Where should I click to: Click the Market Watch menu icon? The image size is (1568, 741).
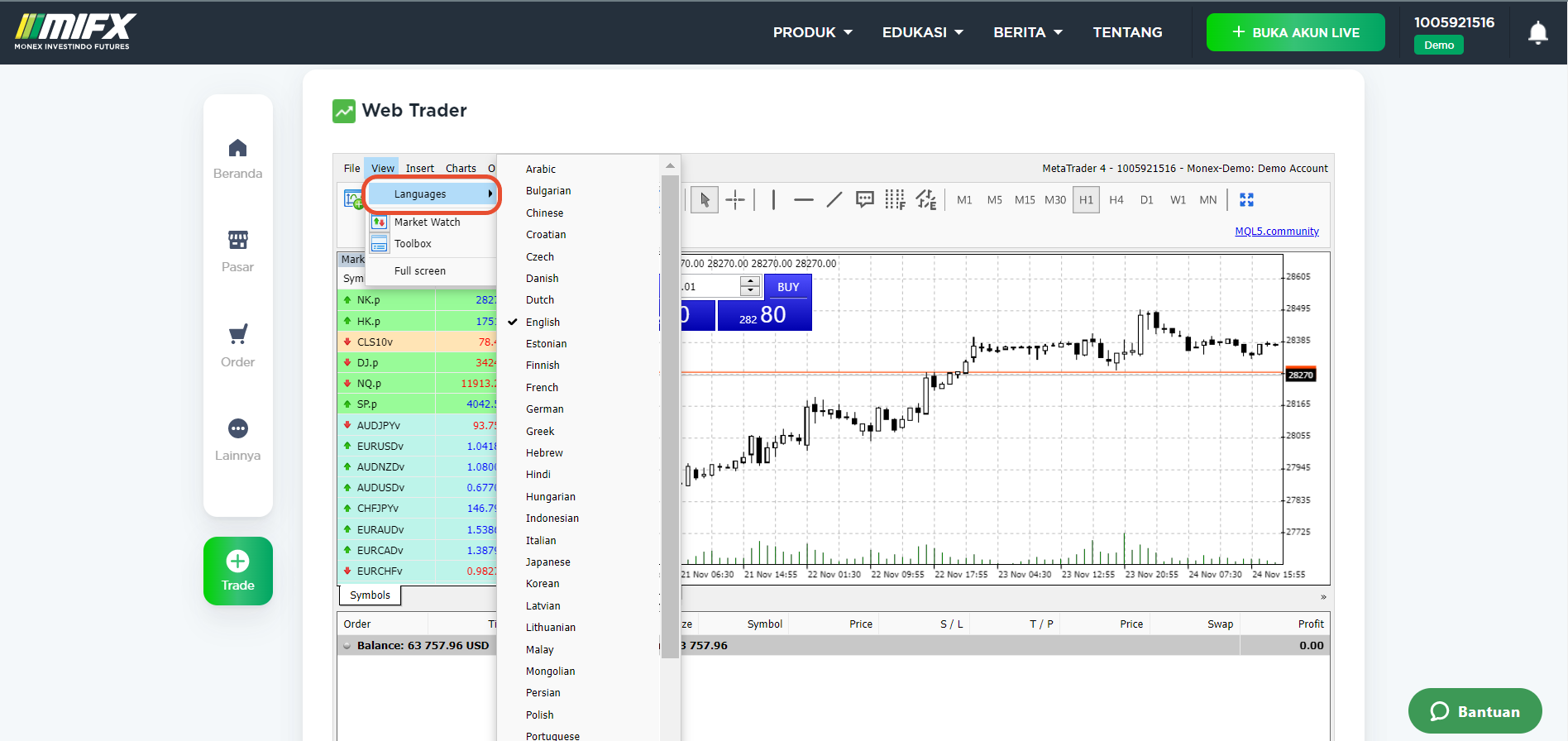coord(379,222)
